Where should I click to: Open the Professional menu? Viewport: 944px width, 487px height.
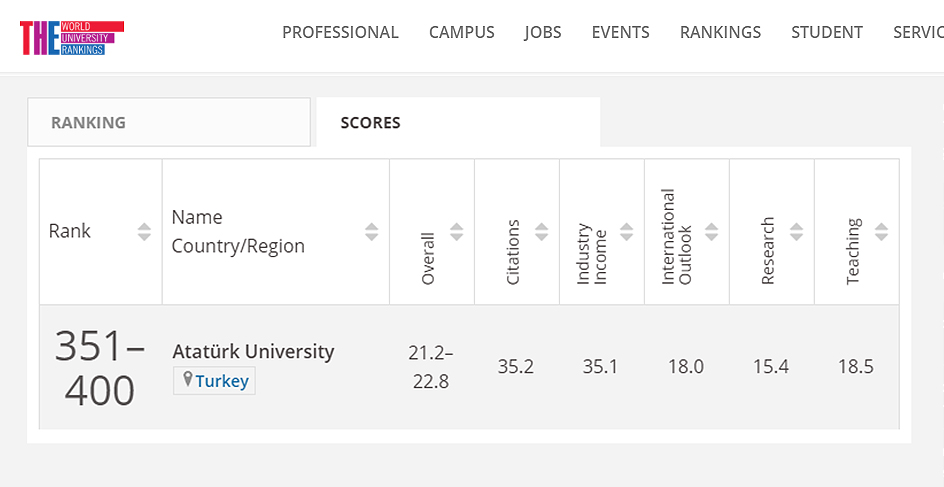(340, 32)
